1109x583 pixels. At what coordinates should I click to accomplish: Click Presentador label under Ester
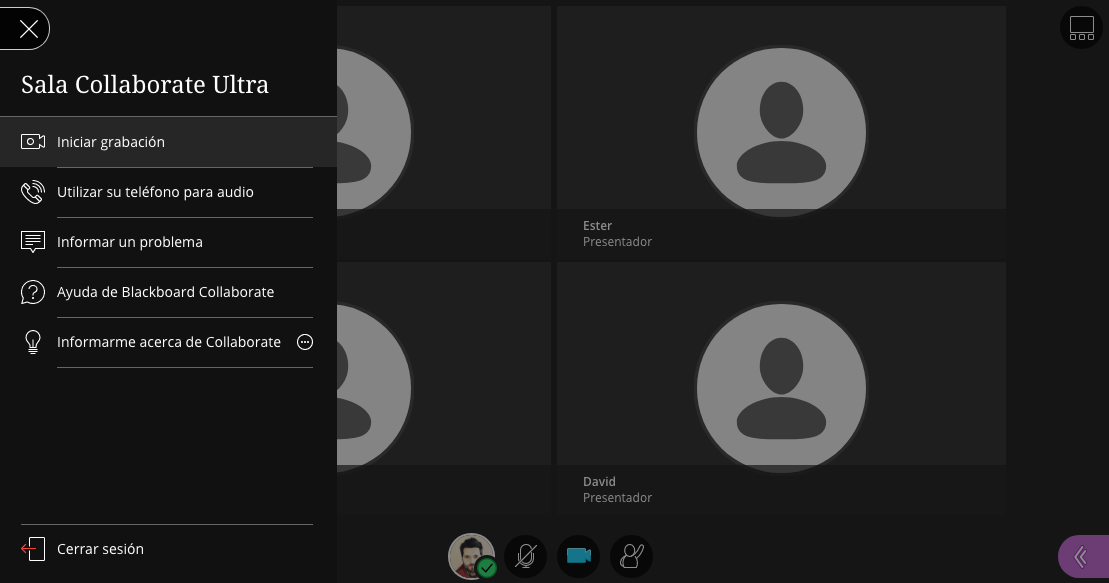tap(617, 242)
